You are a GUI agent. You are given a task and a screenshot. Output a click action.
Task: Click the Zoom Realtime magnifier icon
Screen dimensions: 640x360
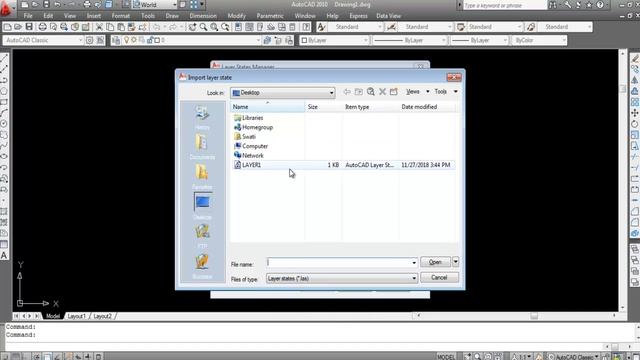[x=203, y=27]
